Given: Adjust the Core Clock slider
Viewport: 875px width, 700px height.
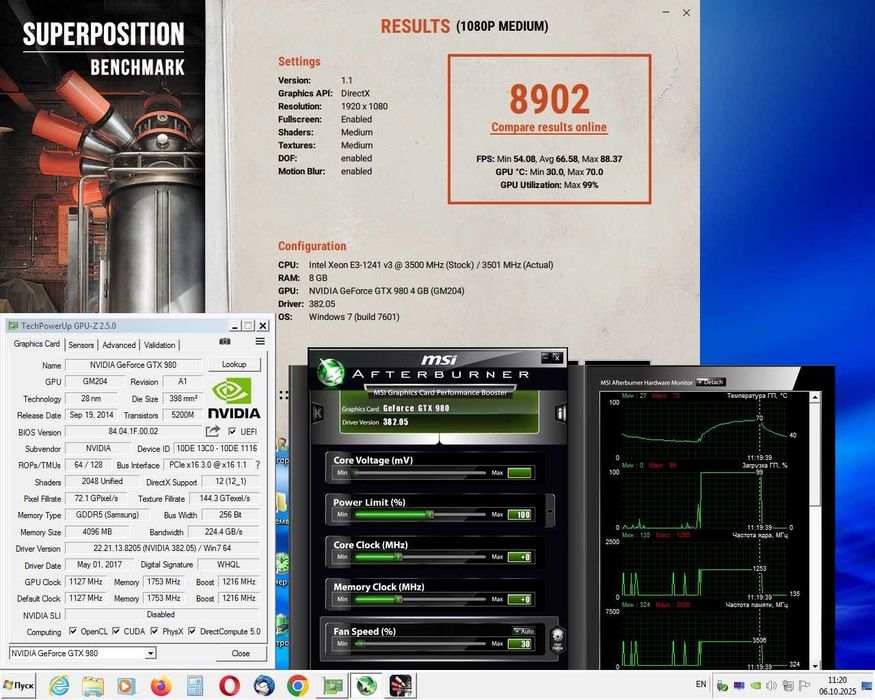Looking at the screenshot, I should pos(420,557).
